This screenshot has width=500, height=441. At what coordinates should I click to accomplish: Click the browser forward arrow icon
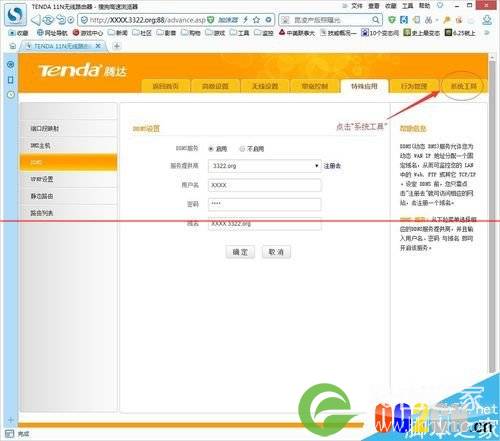[x=48, y=20]
